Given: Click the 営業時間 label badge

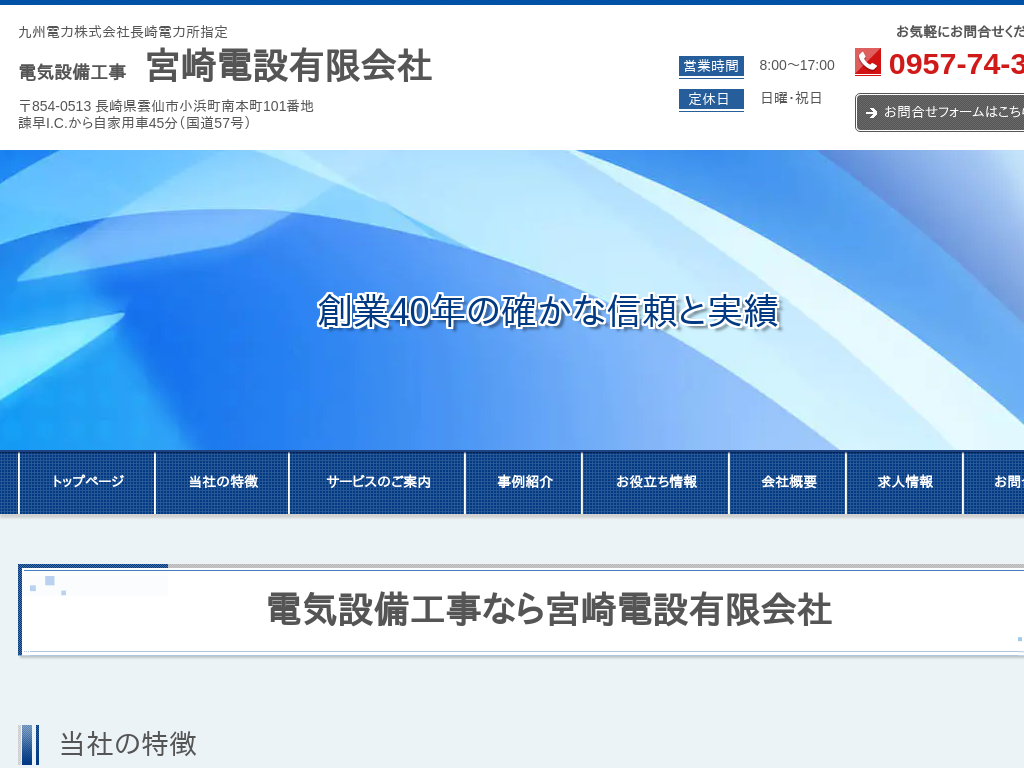Looking at the screenshot, I should point(711,66).
